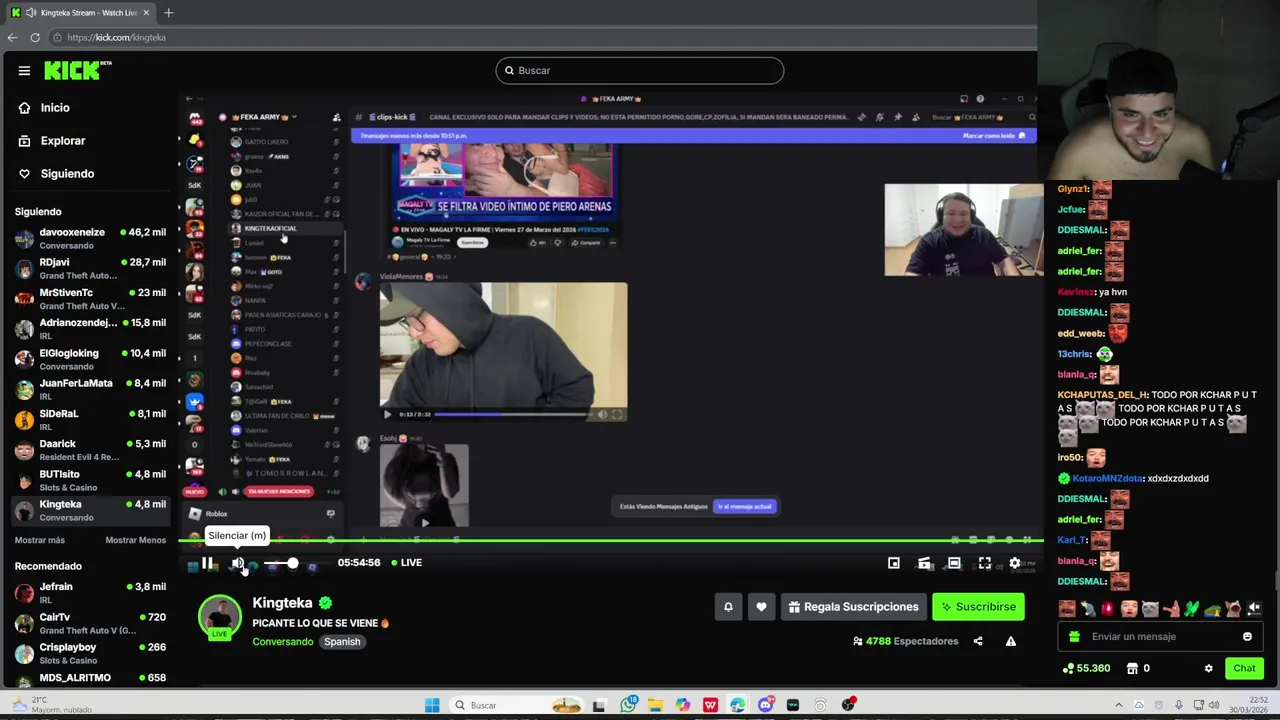Open the Conversando category link

(x=282, y=642)
